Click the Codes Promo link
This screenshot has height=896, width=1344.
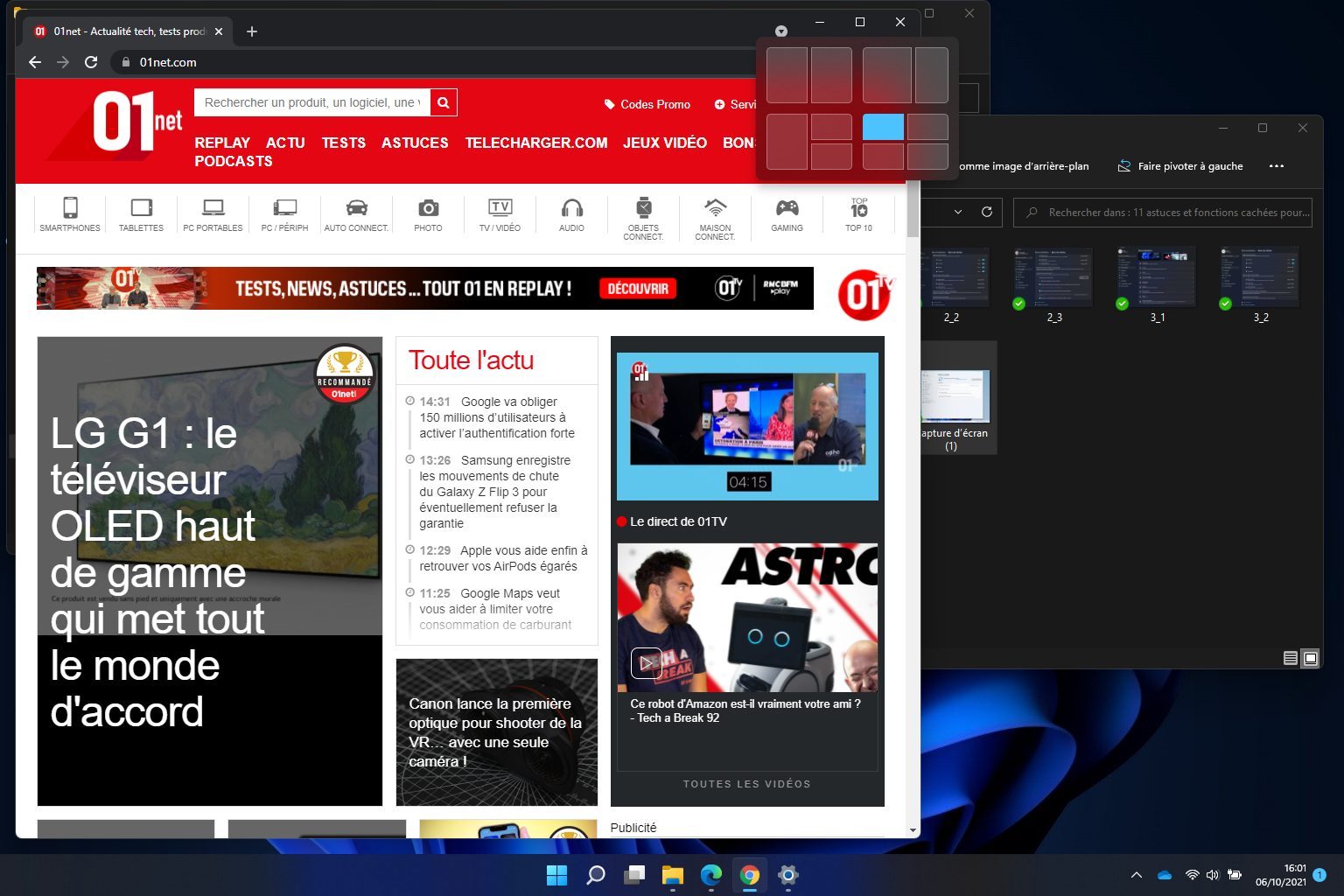tap(647, 104)
